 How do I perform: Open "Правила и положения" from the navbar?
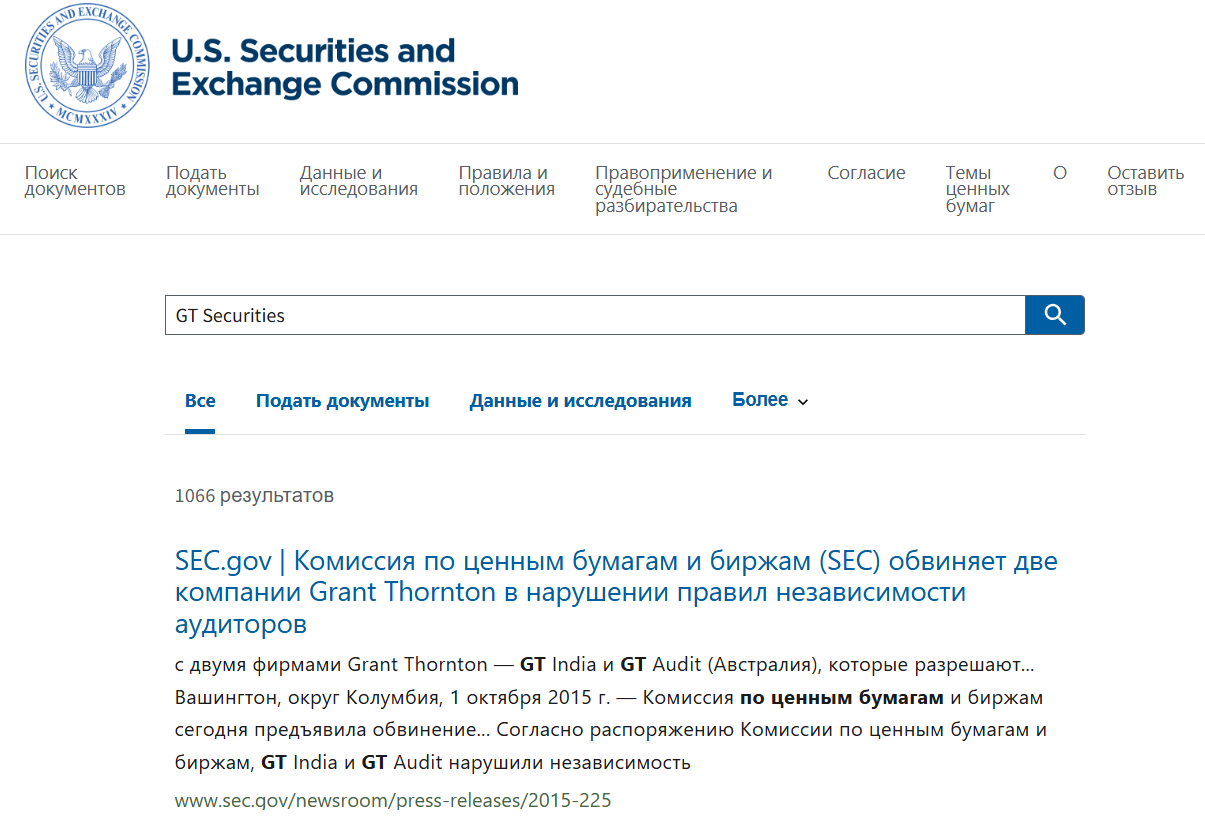(x=505, y=180)
